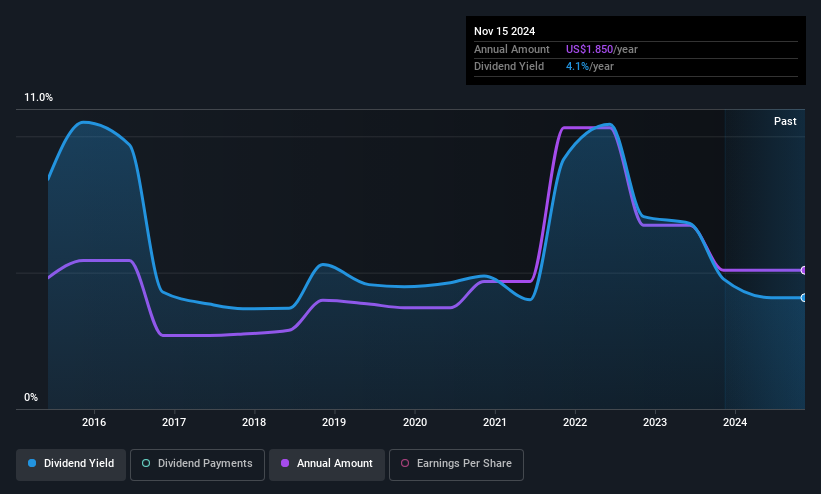
Task: Click the 2016 x-axis label
Action: (x=94, y=422)
